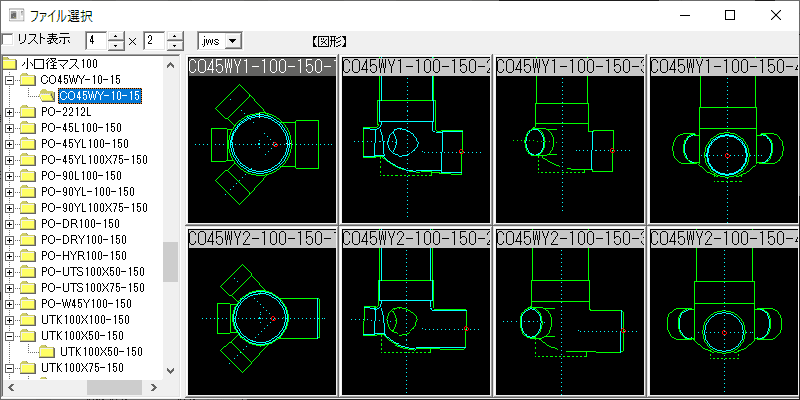Expand the PO-45YL100-150 folder node

[9, 144]
